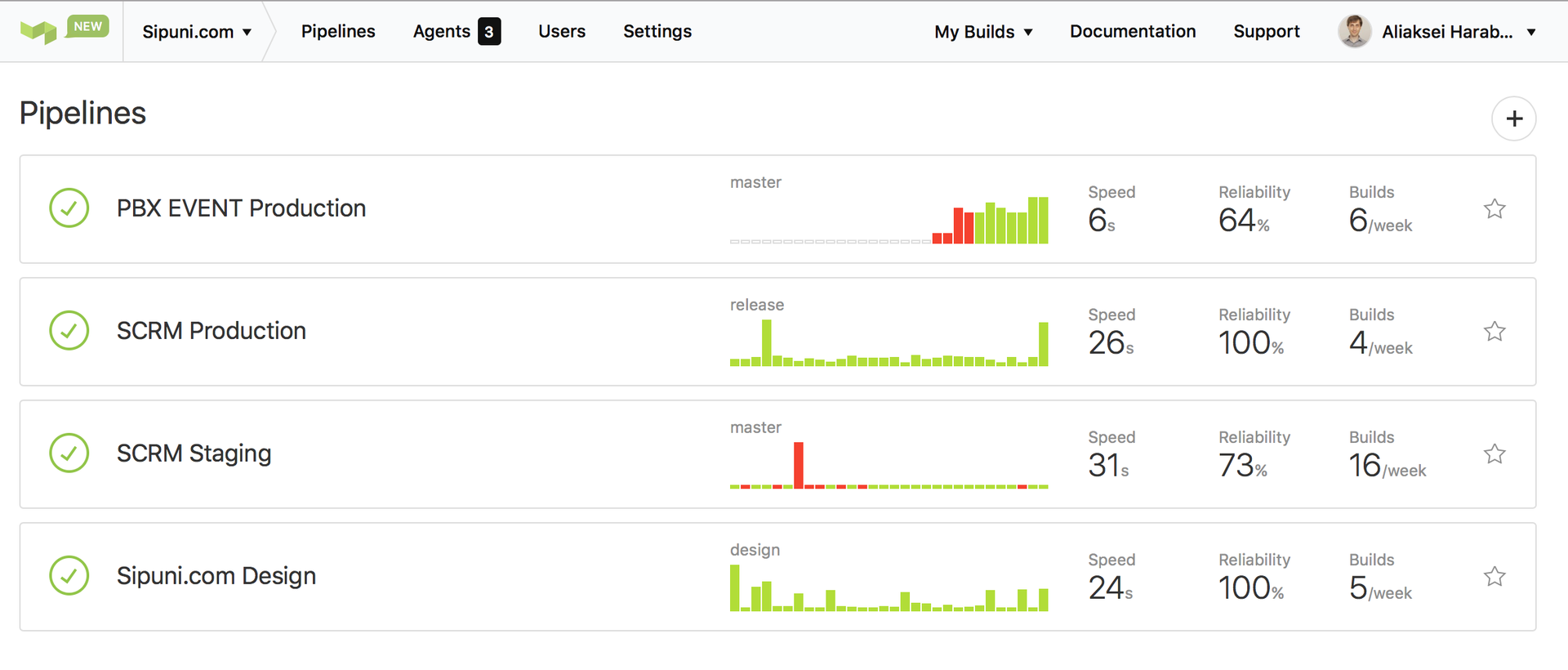Click the 26s speed value for SCRM Production
1568x670 pixels.
(x=1111, y=343)
